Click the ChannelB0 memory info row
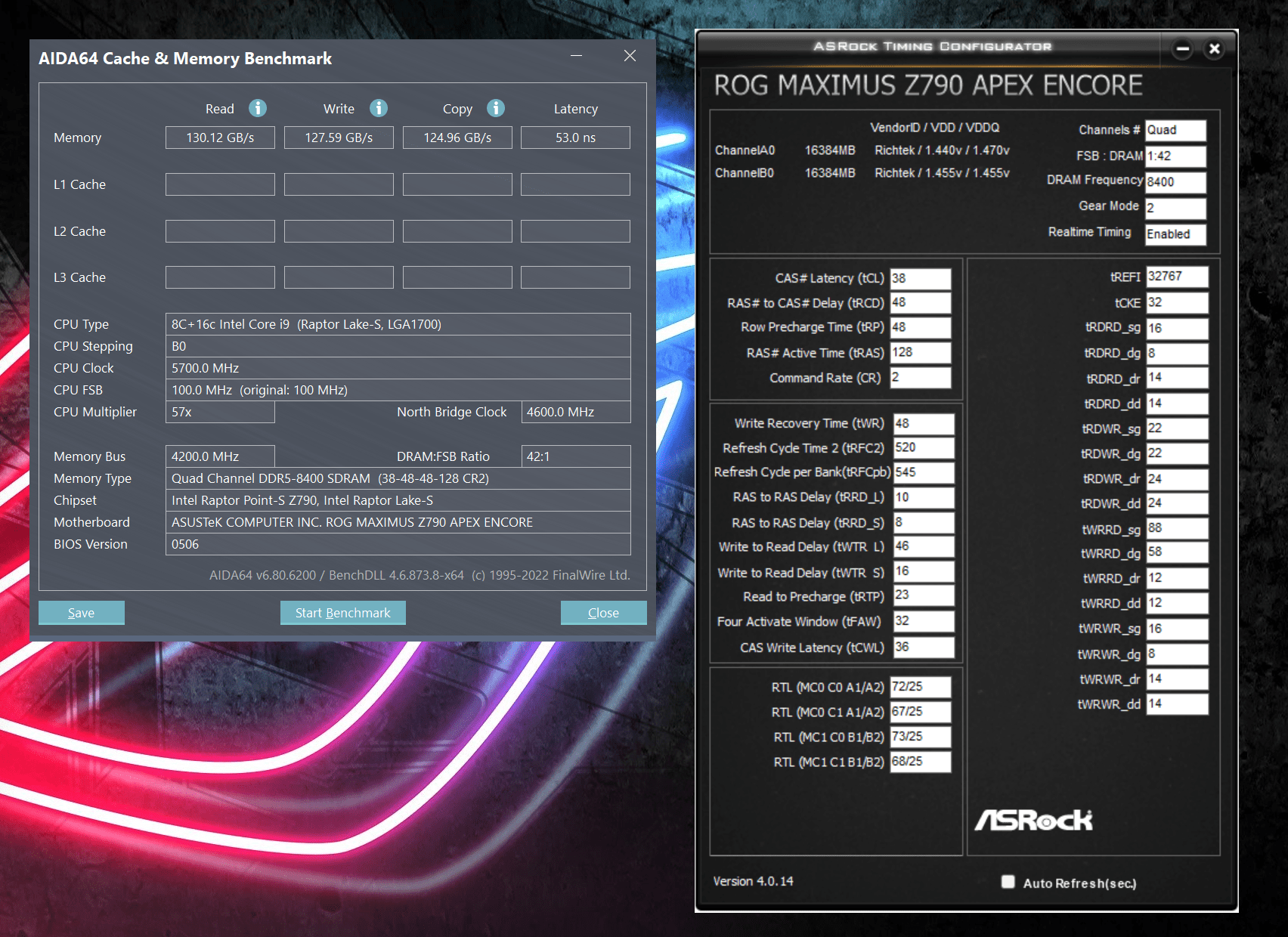 click(862, 173)
